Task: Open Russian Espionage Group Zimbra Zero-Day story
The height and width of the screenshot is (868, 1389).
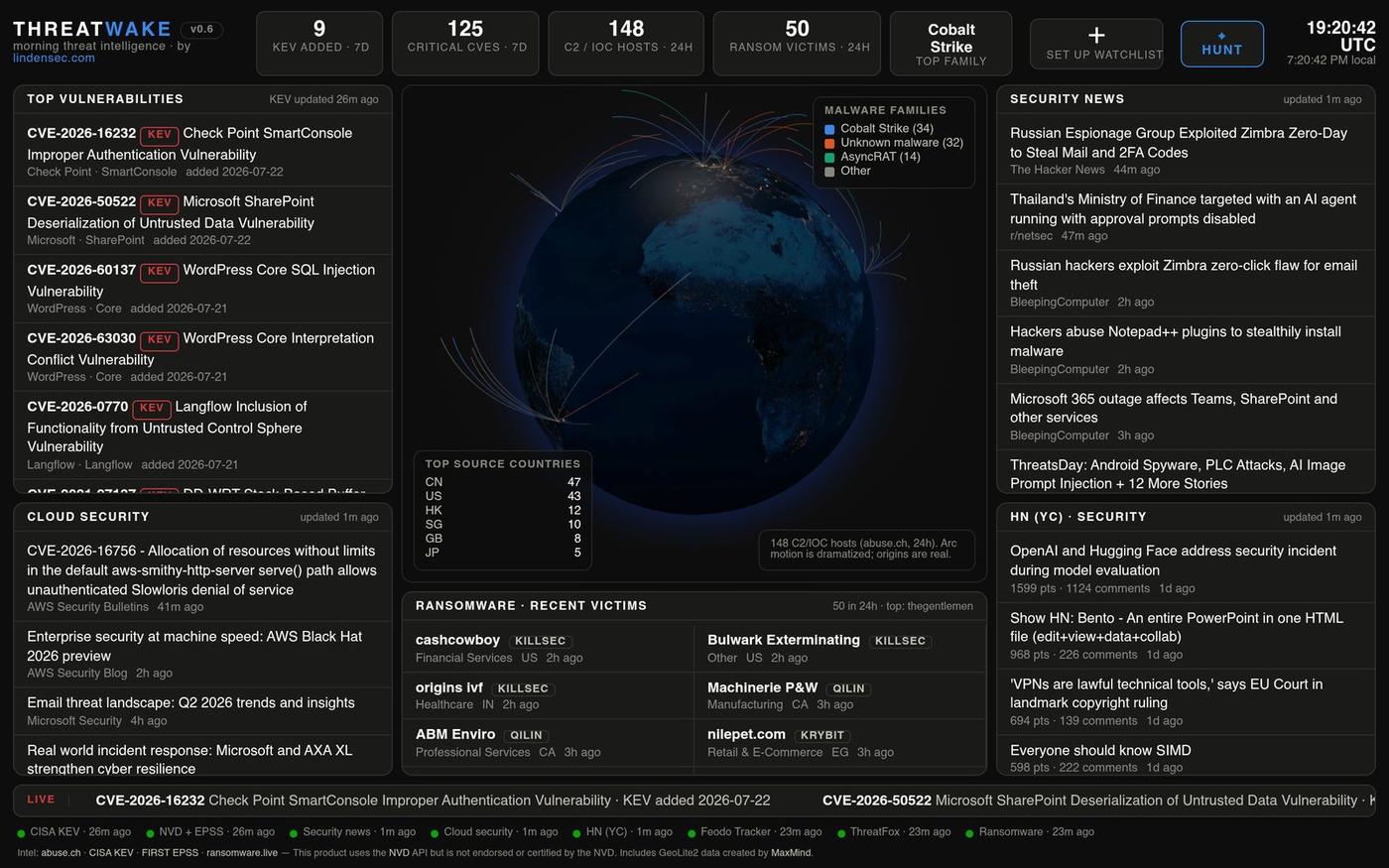Action: point(1186,151)
